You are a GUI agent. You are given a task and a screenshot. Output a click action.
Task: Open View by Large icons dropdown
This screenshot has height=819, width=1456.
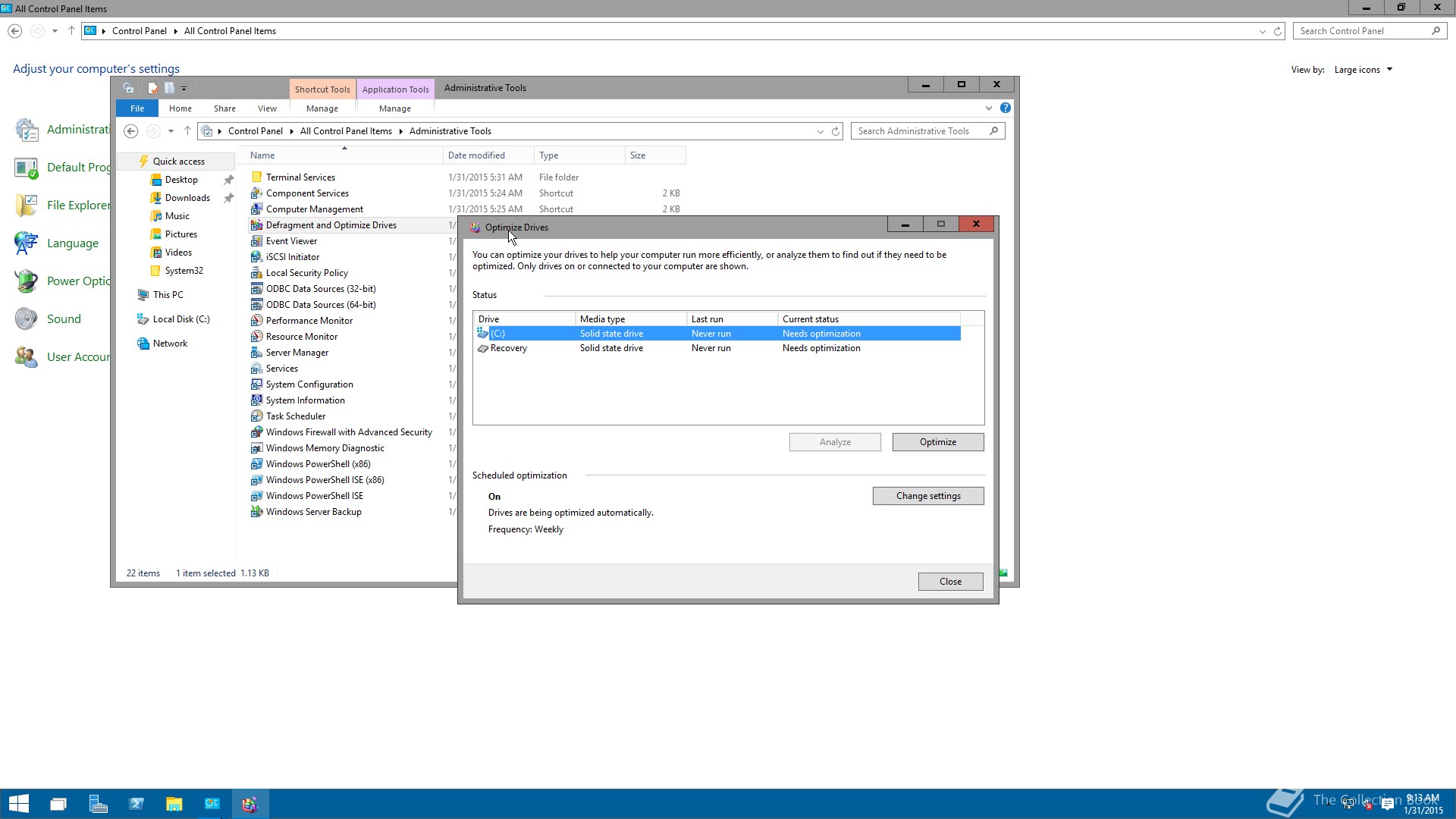tap(1363, 70)
